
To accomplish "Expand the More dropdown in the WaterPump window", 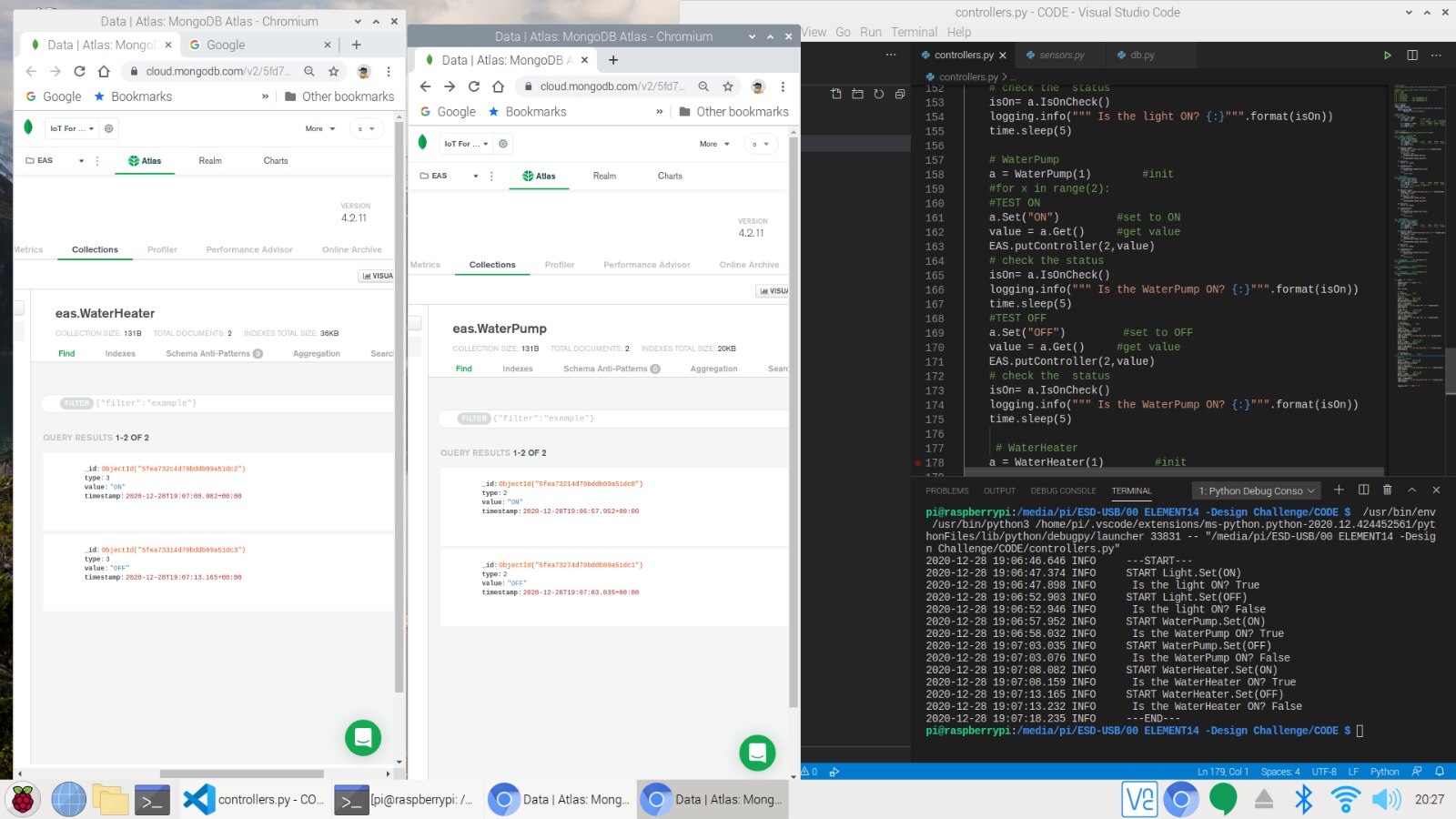I will click(713, 144).
